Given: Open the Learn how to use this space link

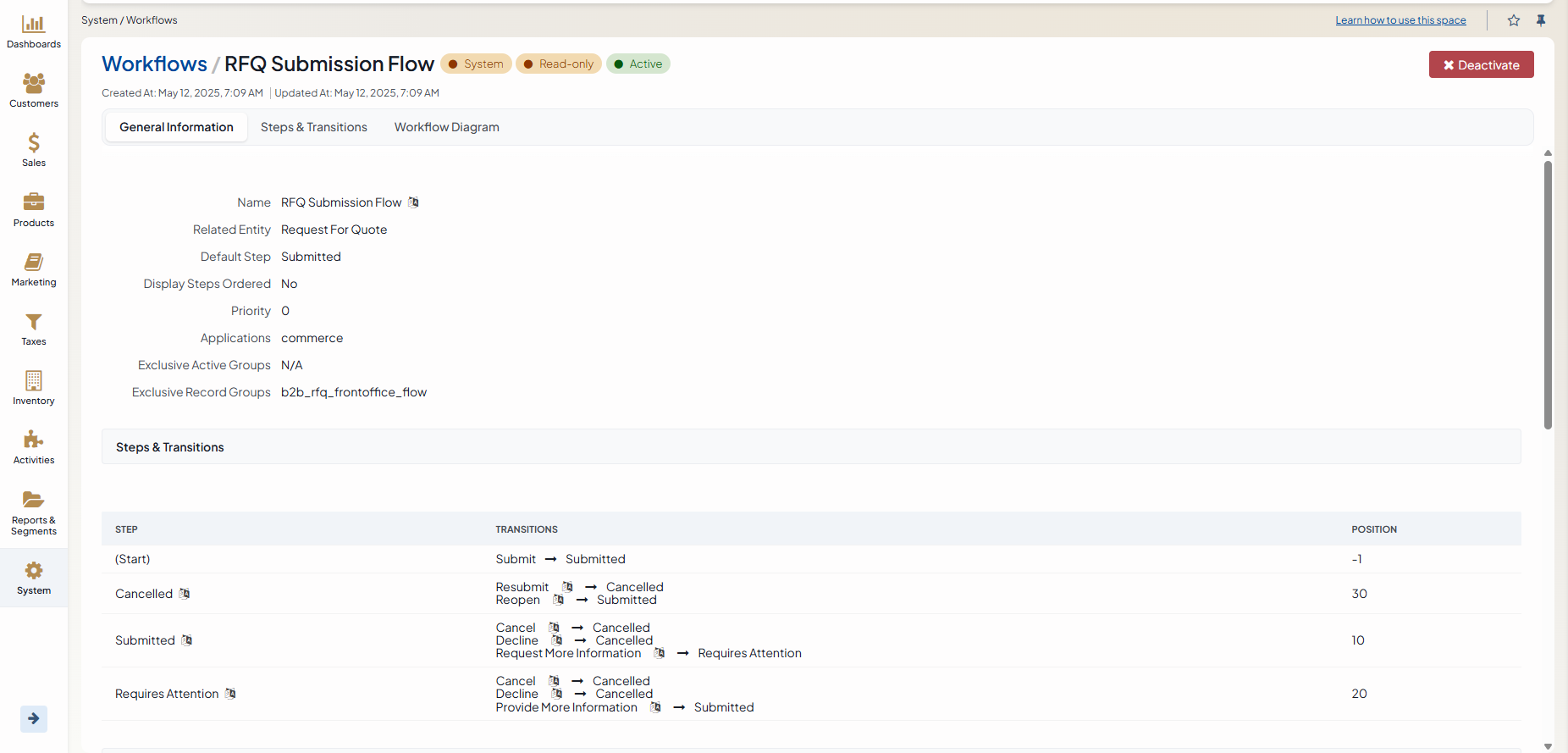Looking at the screenshot, I should pyautogui.click(x=1400, y=20).
